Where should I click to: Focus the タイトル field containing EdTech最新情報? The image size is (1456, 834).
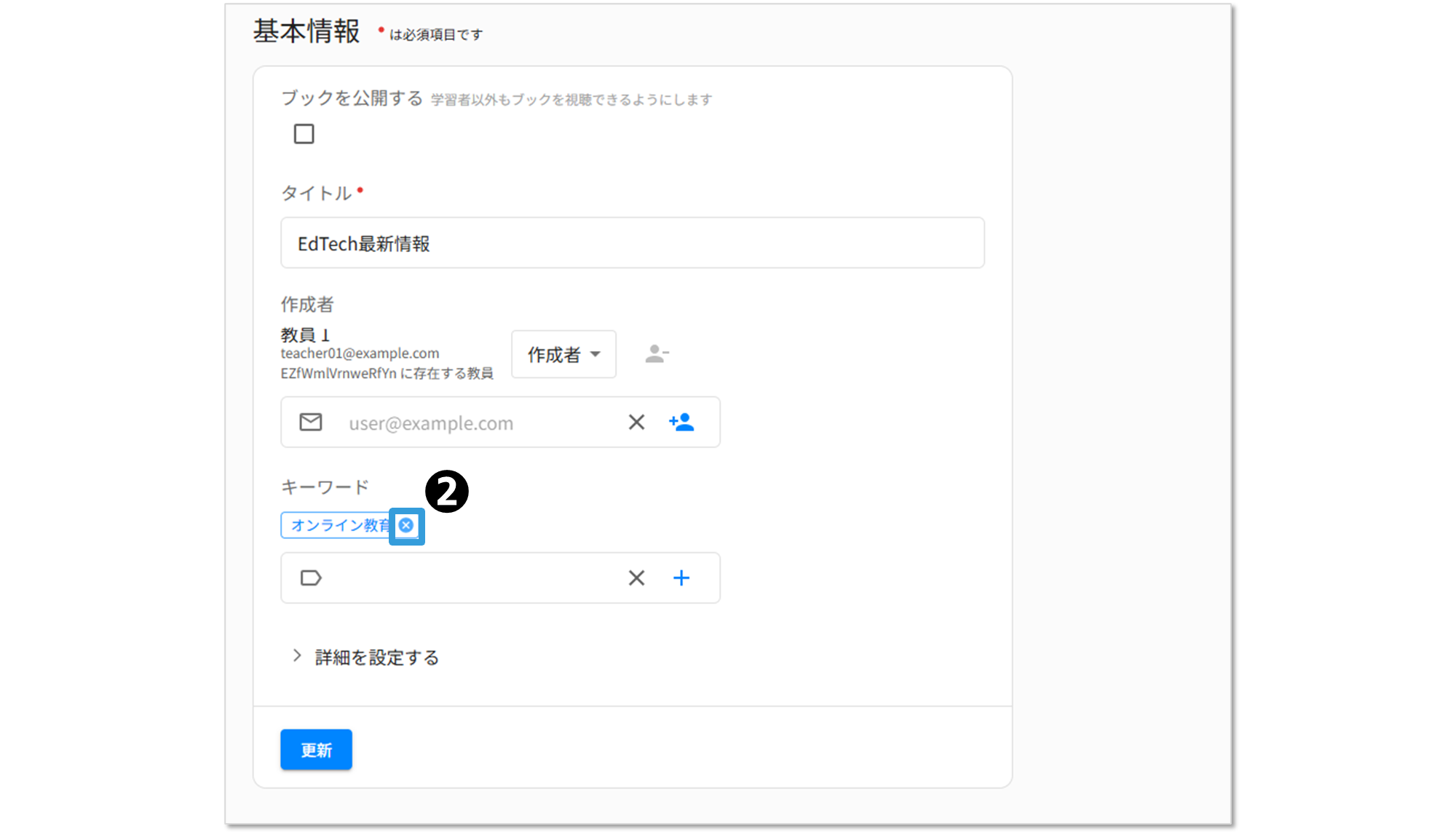[632, 243]
